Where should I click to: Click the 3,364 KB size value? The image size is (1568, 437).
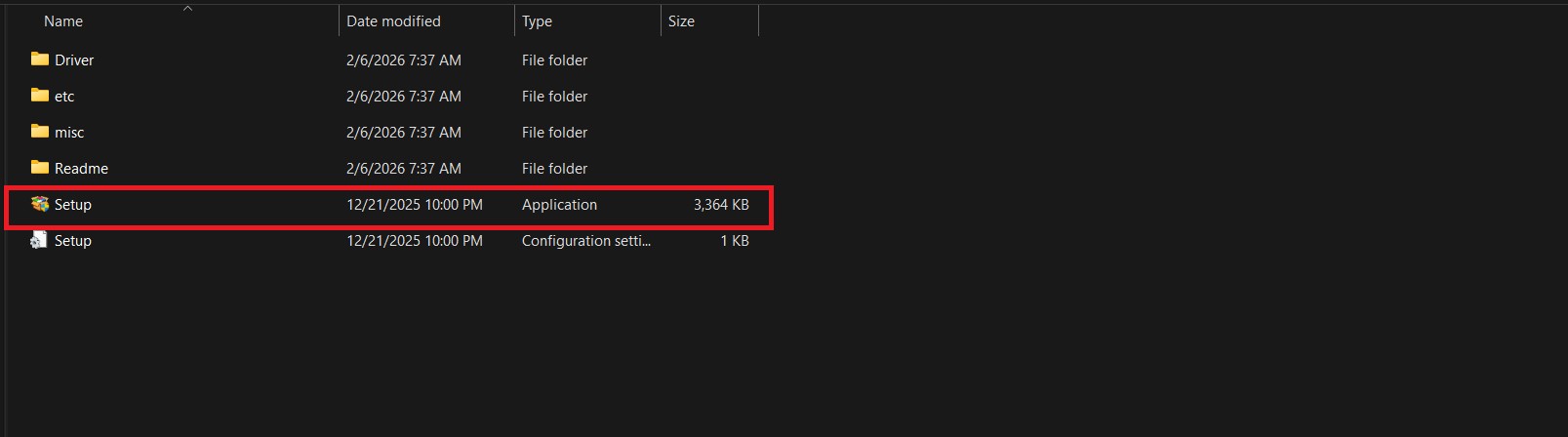coord(721,205)
